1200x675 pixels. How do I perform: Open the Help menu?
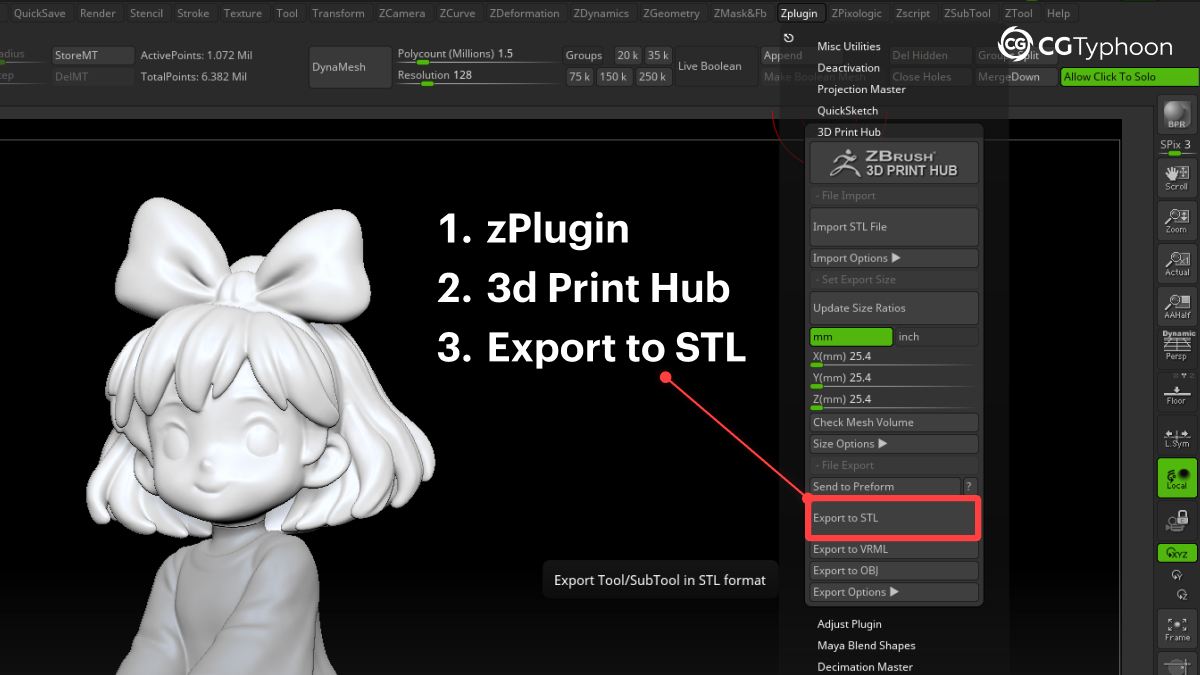tap(1058, 13)
